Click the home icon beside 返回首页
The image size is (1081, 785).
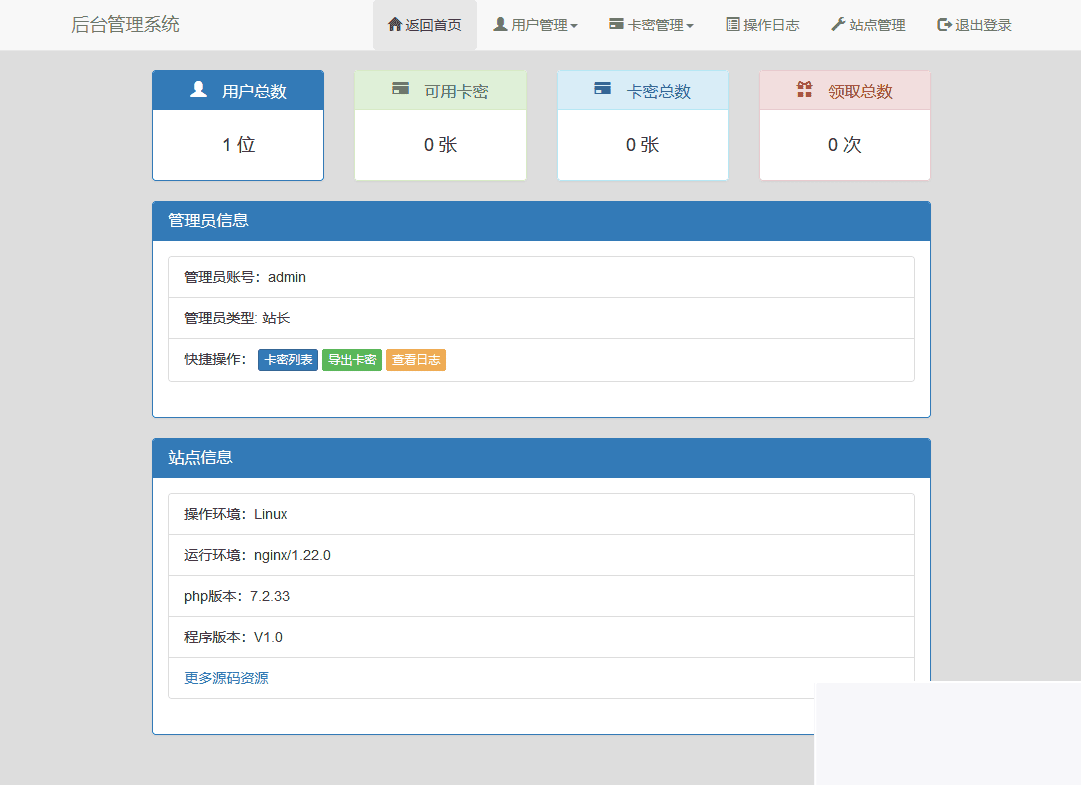[394, 25]
